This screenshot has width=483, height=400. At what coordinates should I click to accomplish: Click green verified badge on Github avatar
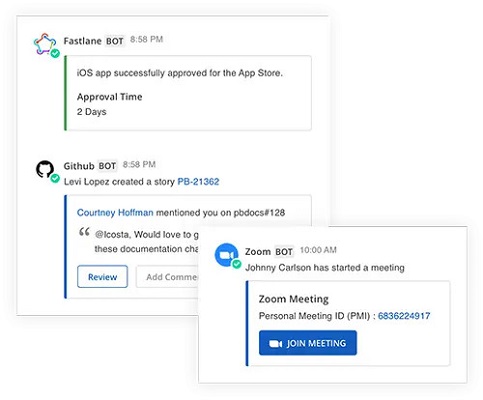pos(55,179)
